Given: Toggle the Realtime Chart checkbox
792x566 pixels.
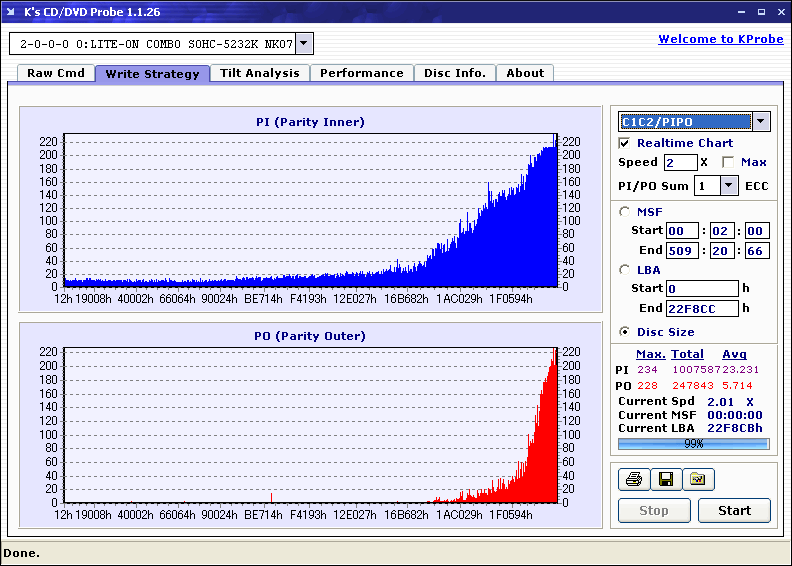Looking at the screenshot, I should tap(624, 143).
